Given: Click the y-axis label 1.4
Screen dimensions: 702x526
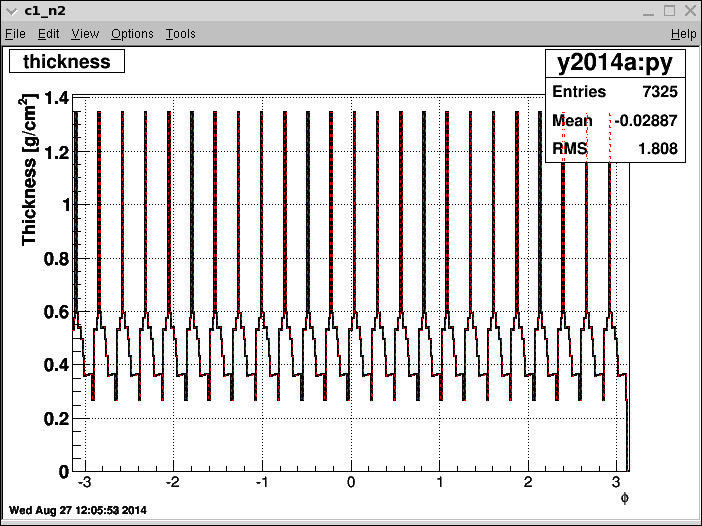Looking at the screenshot, I should click(57, 98).
